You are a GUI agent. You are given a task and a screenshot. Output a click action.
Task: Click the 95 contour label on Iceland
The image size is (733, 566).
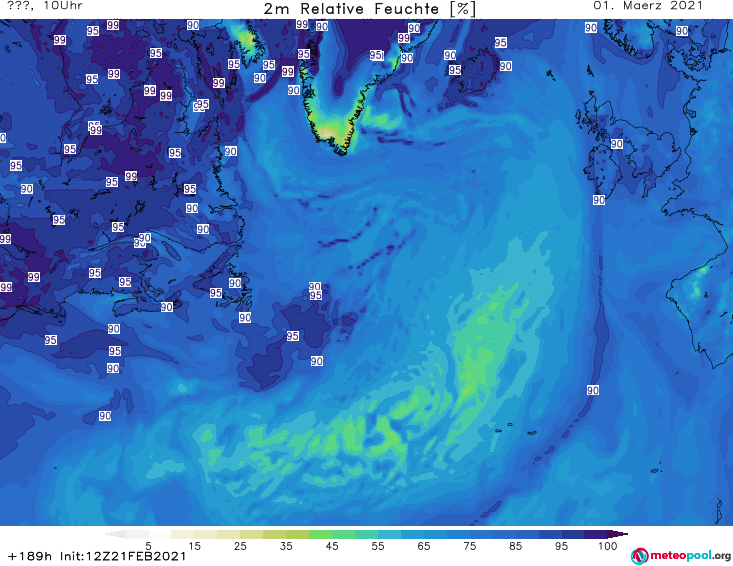pos(455,70)
